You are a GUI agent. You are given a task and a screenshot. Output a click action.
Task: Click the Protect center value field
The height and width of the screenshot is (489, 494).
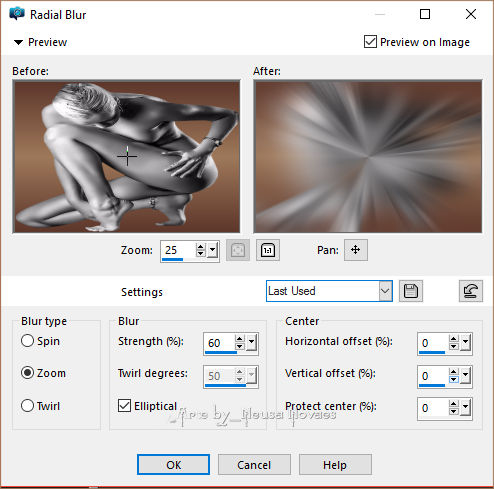(433, 408)
